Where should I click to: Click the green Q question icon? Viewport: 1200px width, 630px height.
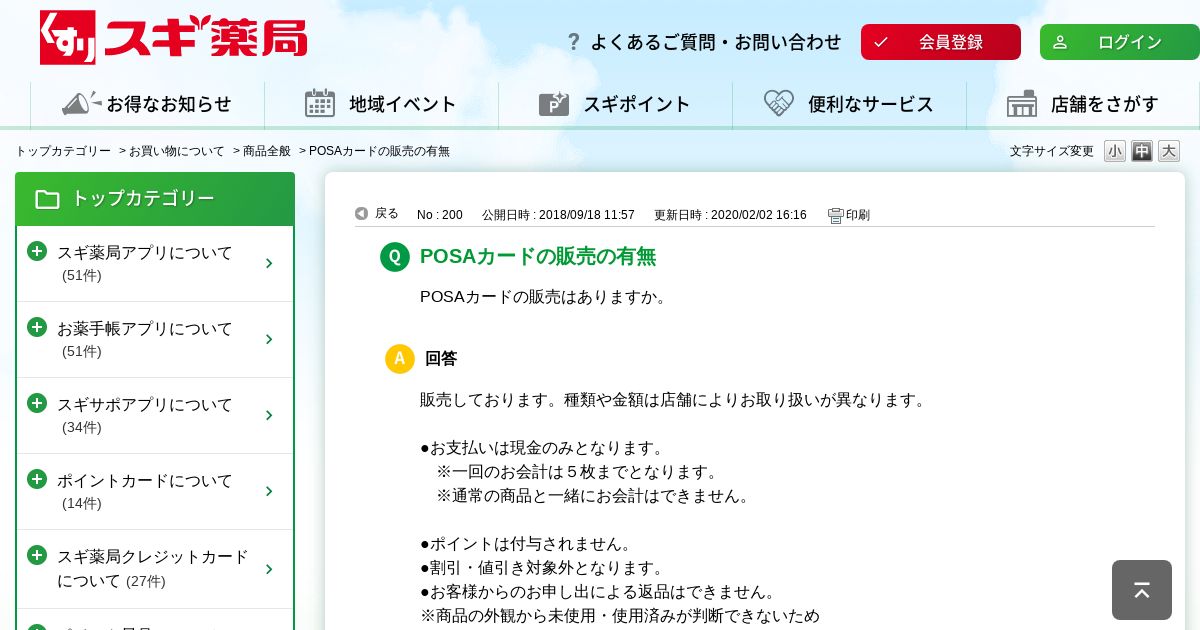tap(395, 257)
